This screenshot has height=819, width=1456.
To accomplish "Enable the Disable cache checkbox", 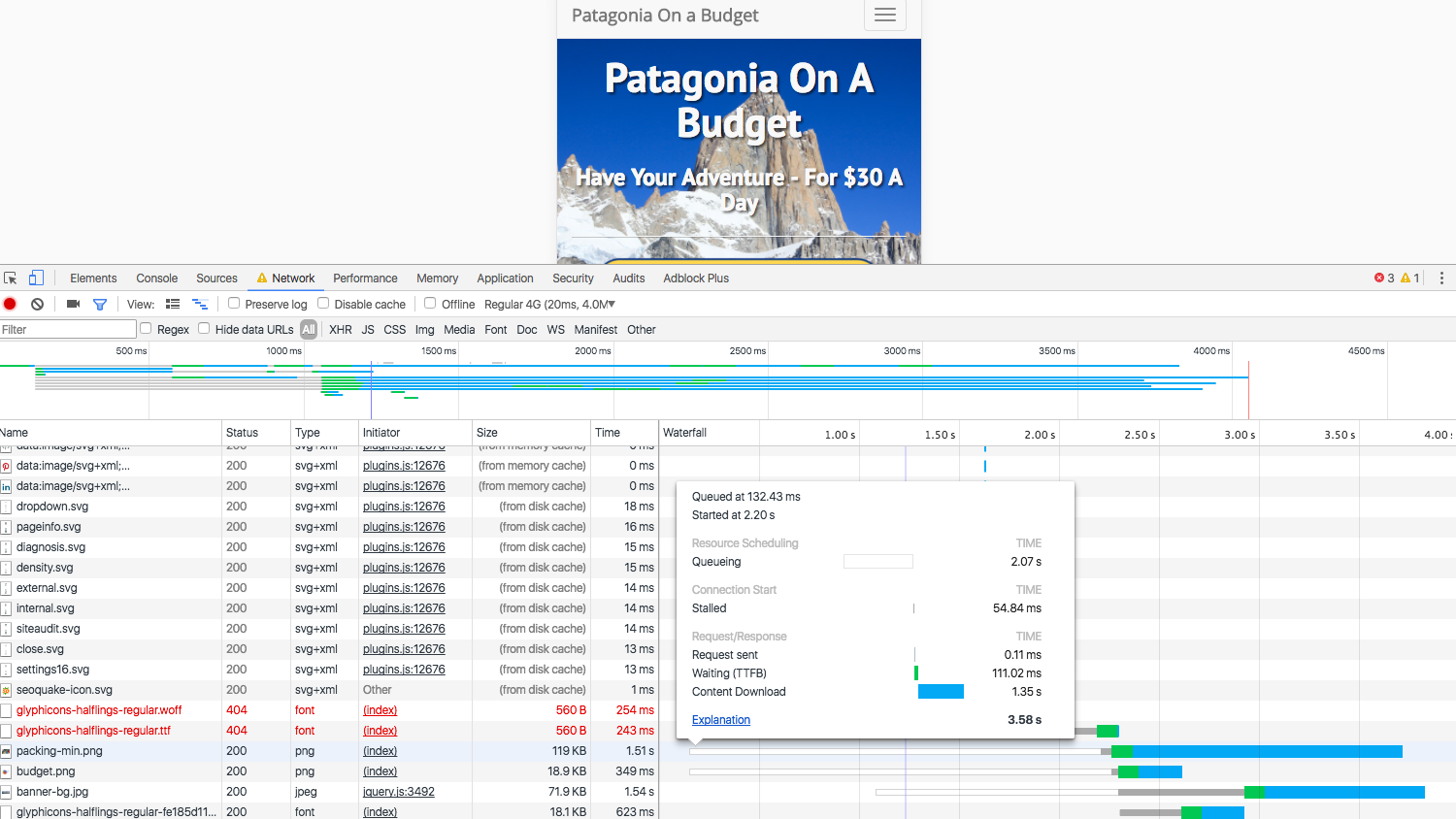I will (x=323, y=303).
